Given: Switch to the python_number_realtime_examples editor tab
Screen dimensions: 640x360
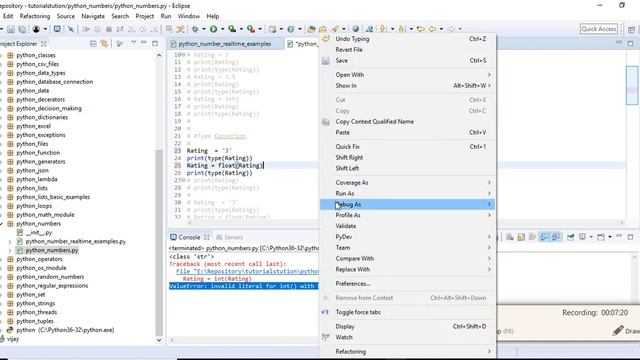Looking at the screenshot, I should [x=225, y=44].
